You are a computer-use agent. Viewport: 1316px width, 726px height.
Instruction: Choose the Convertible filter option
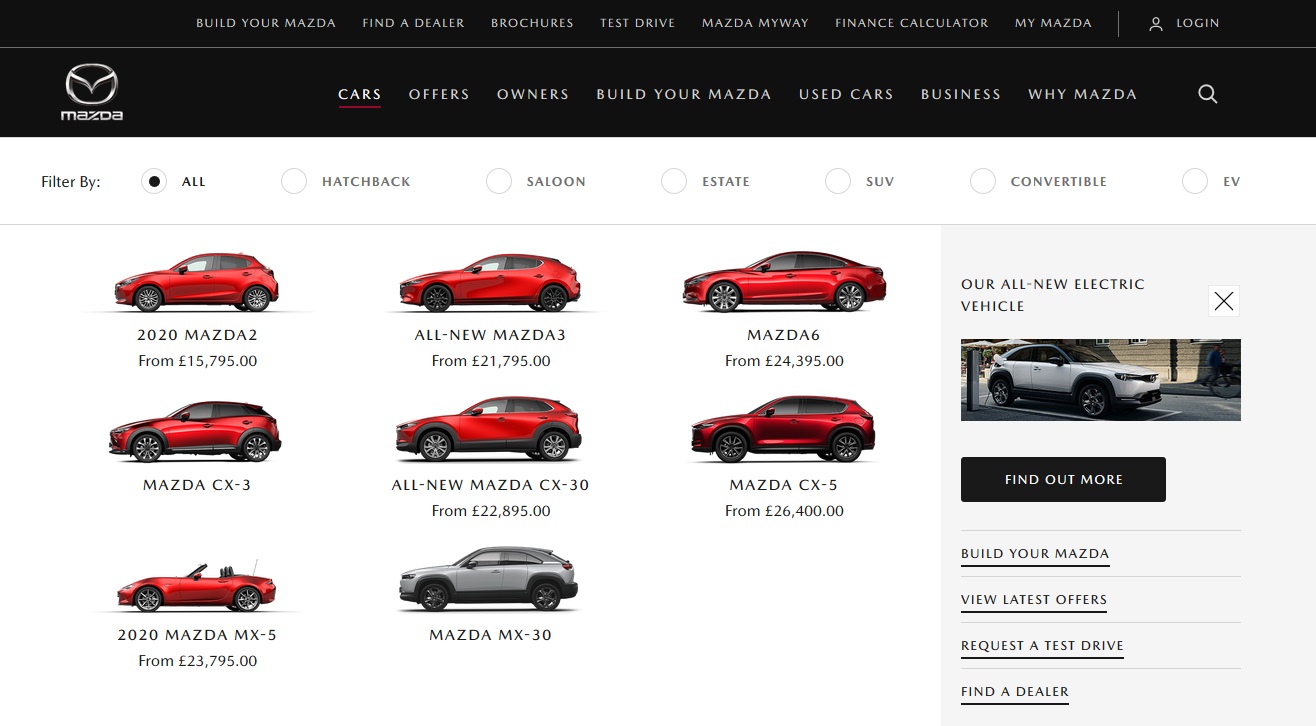[x=983, y=182]
